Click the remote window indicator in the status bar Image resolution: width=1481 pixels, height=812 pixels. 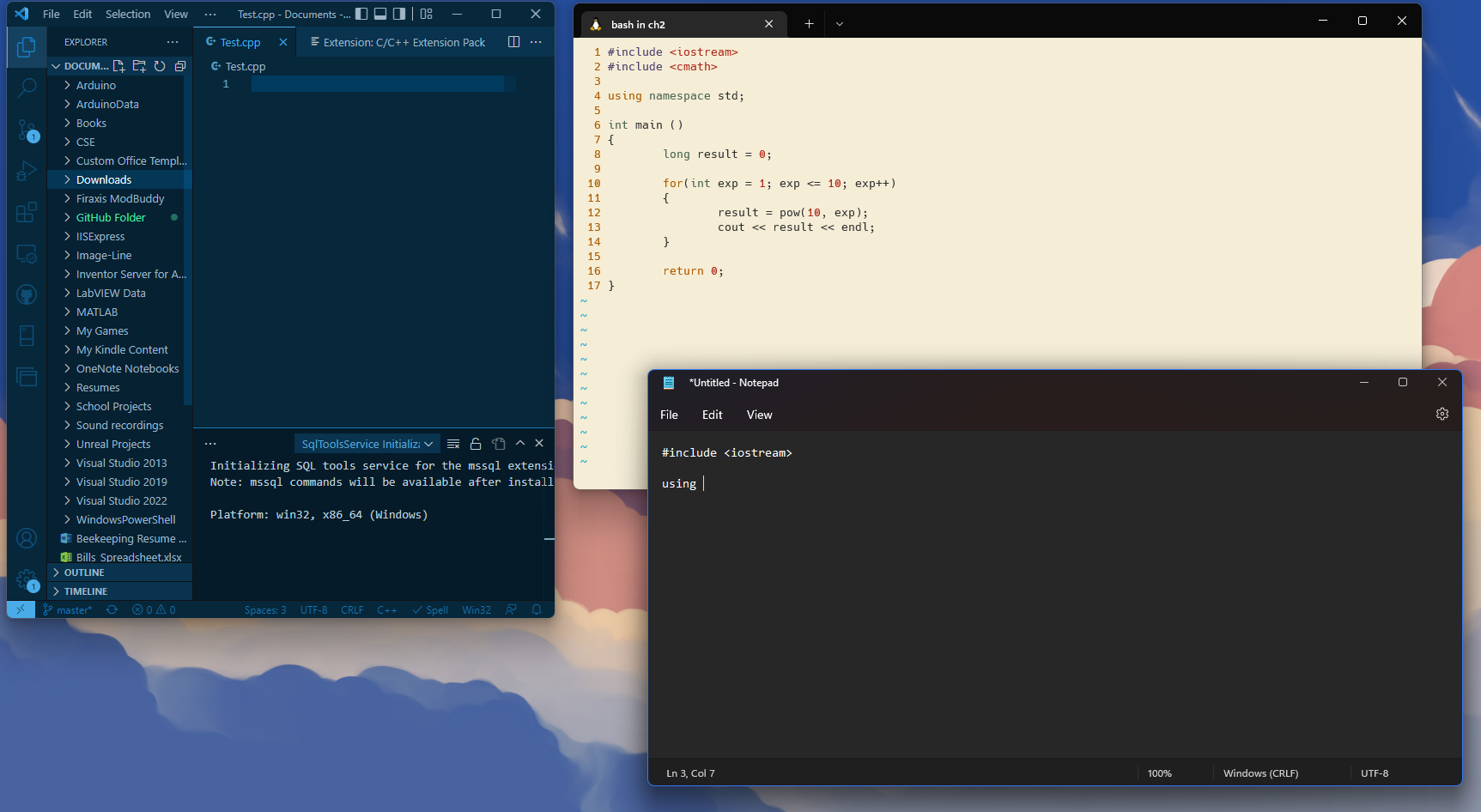click(x=21, y=609)
